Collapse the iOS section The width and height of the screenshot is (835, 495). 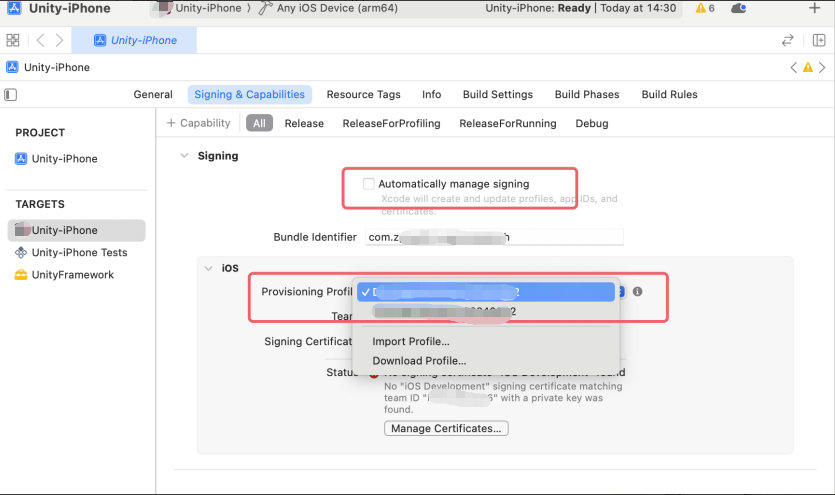pyautogui.click(x=208, y=268)
